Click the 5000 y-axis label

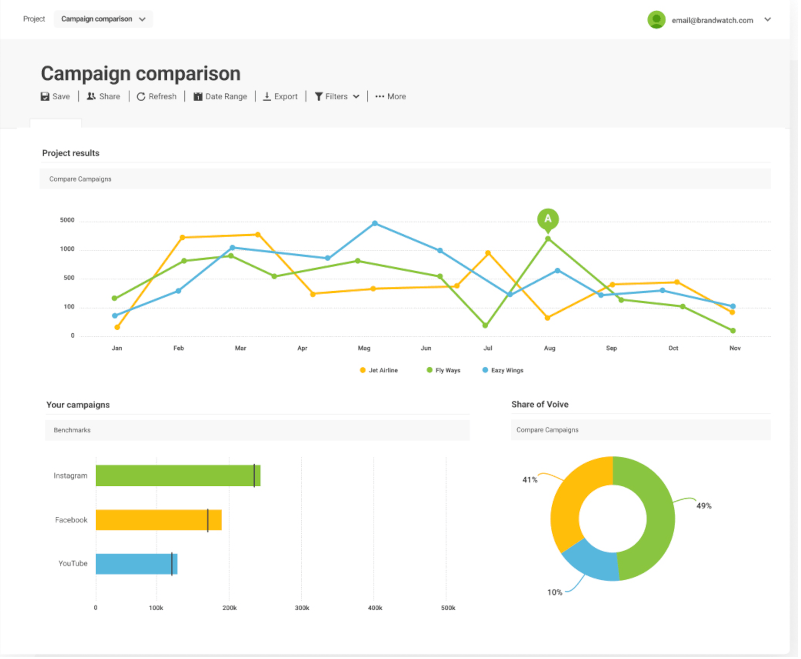67,220
